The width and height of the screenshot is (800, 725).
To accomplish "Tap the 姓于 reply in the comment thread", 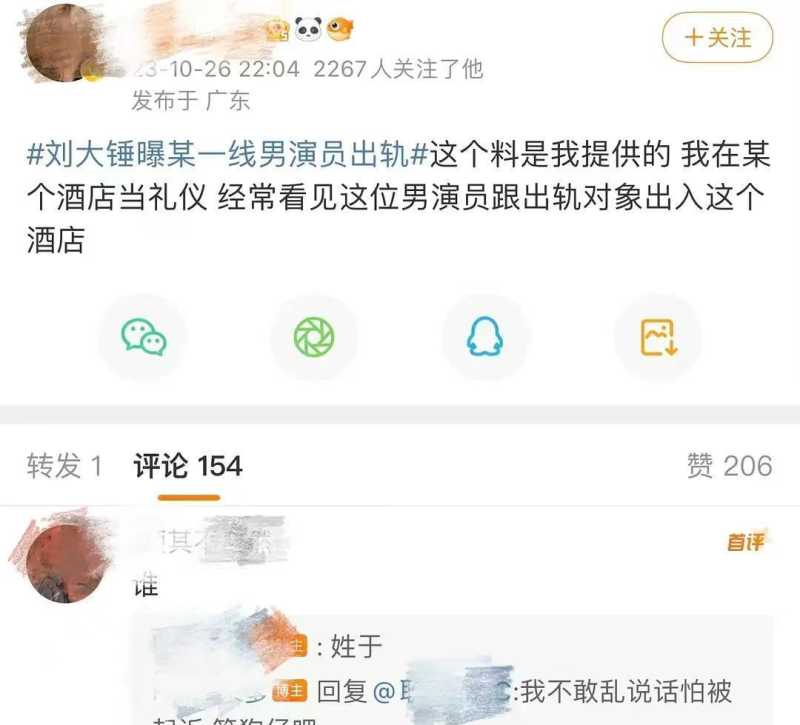I will (x=356, y=646).
